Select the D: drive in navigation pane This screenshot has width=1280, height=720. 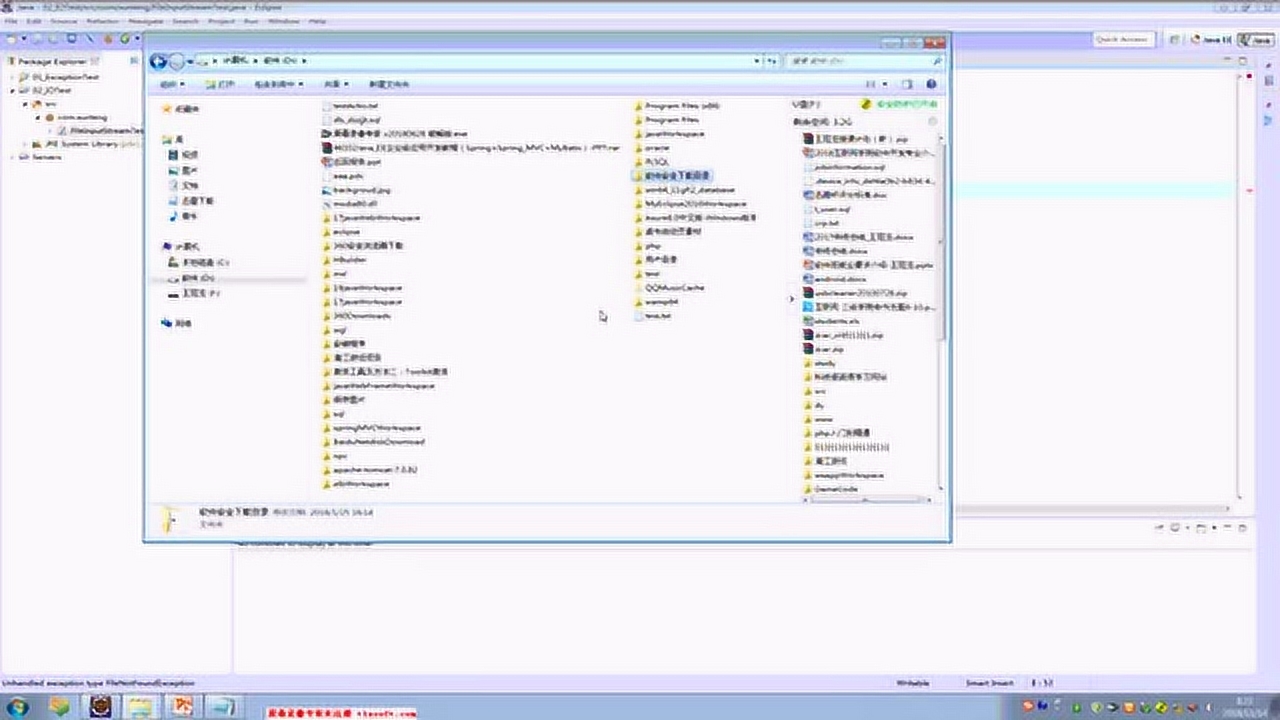(x=192, y=278)
